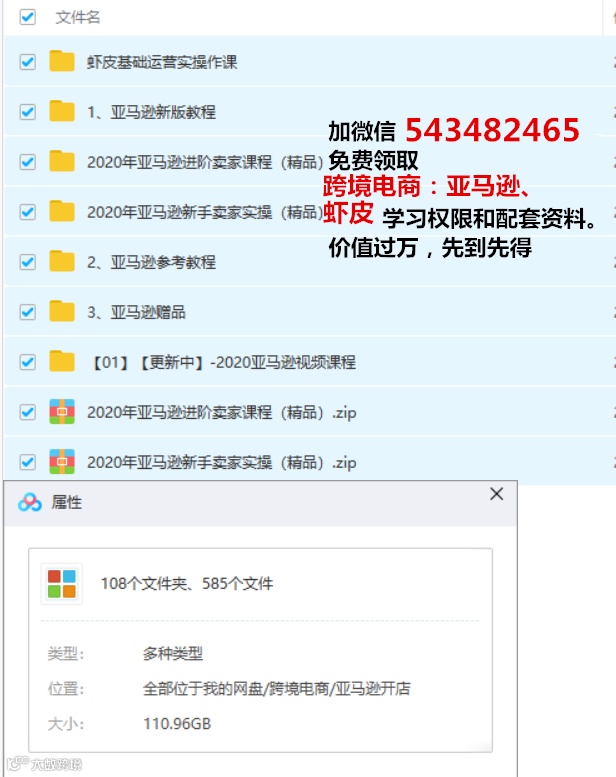The width and height of the screenshot is (616, 777).
Task: Select the 虾皮基础运营实操作课 file name
Action: click(162, 62)
